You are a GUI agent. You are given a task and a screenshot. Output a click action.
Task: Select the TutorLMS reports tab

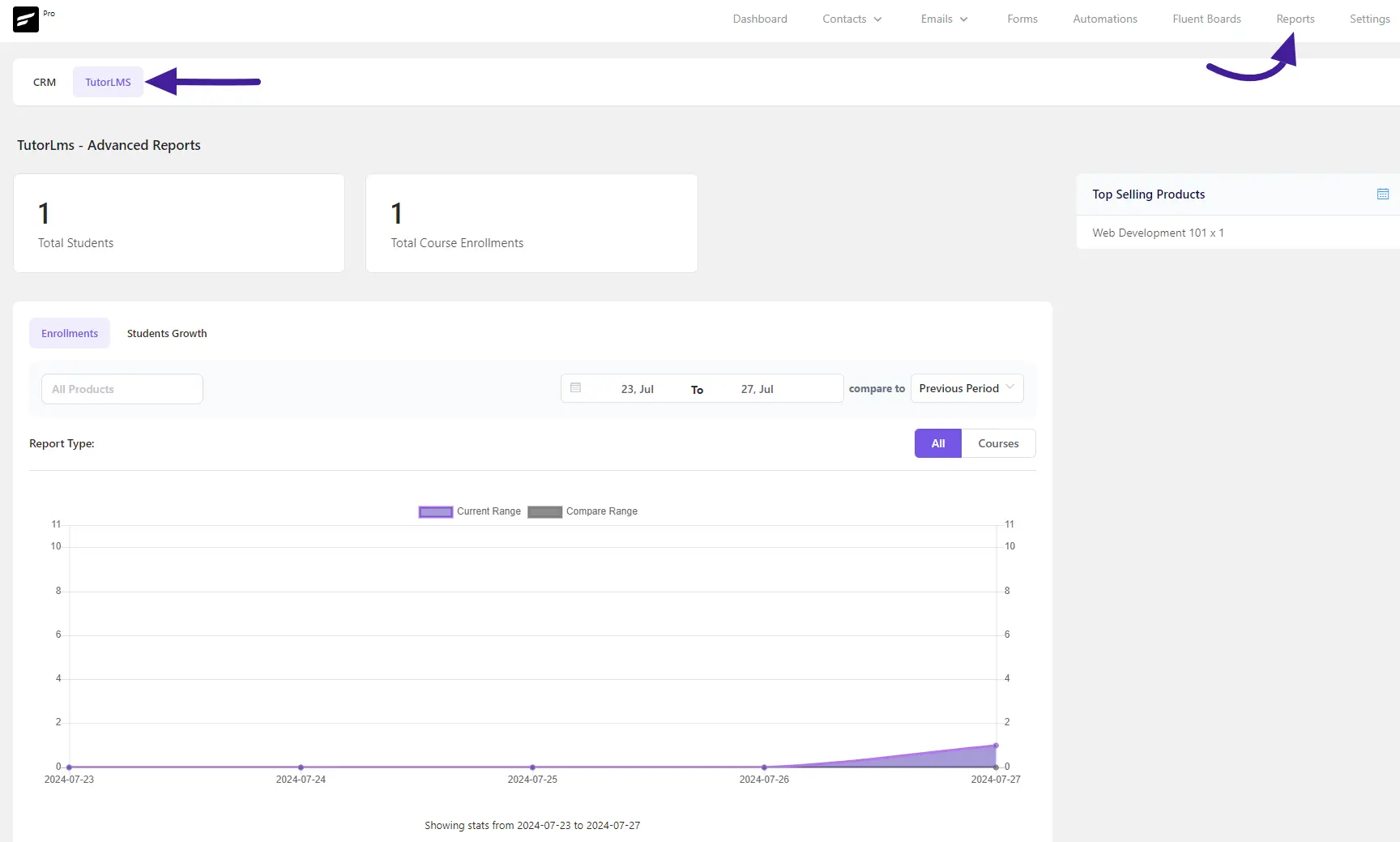coord(108,82)
